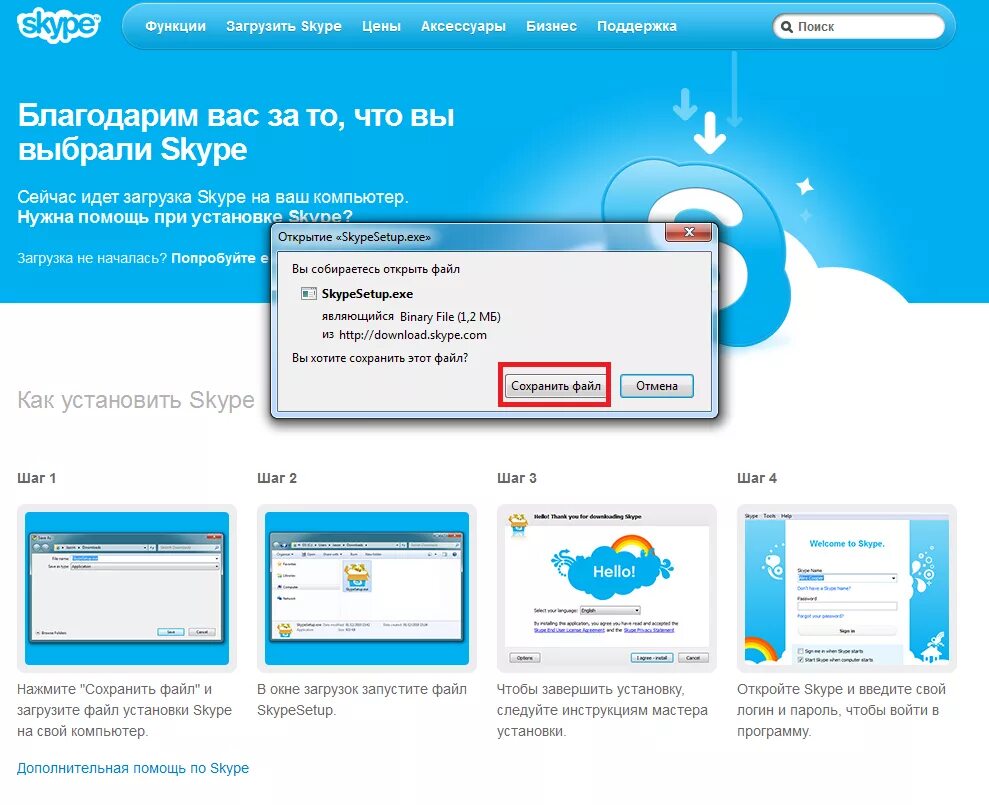Open the Функции menu
The image size is (989, 805).
(x=175, y=26)
